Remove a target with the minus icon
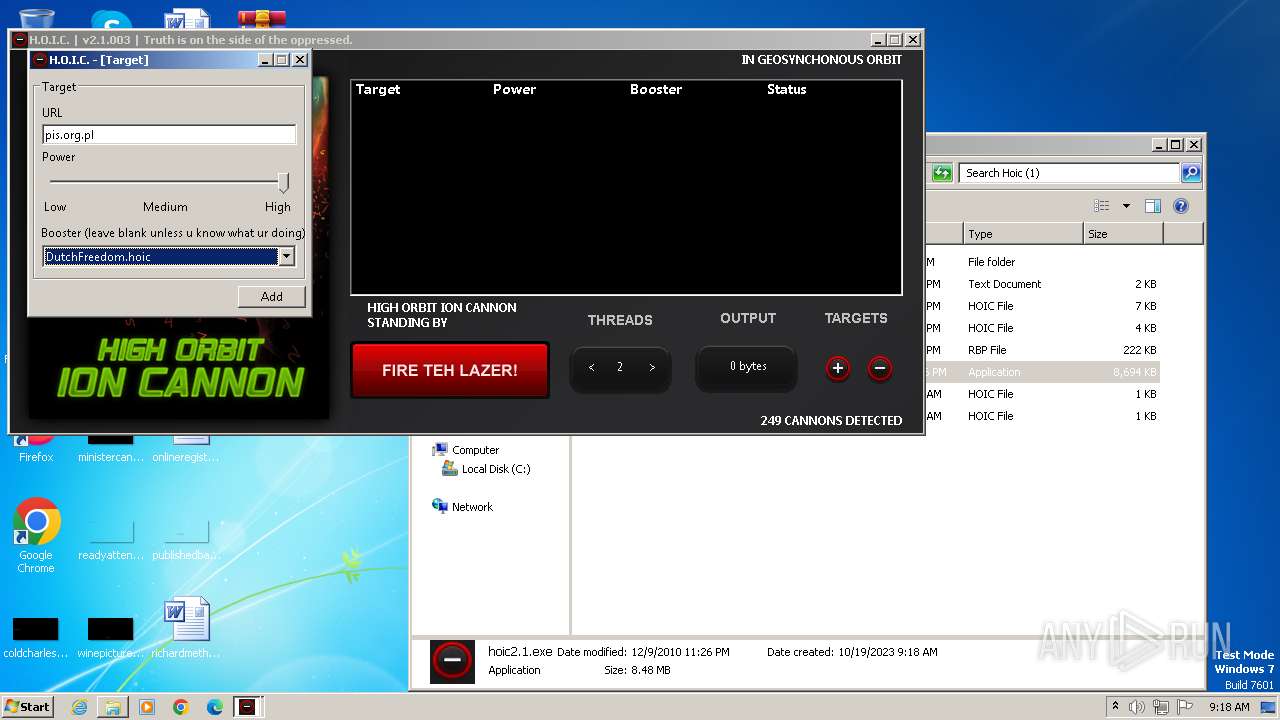This screenshot has width=1280, height=720. pos(880,368)
